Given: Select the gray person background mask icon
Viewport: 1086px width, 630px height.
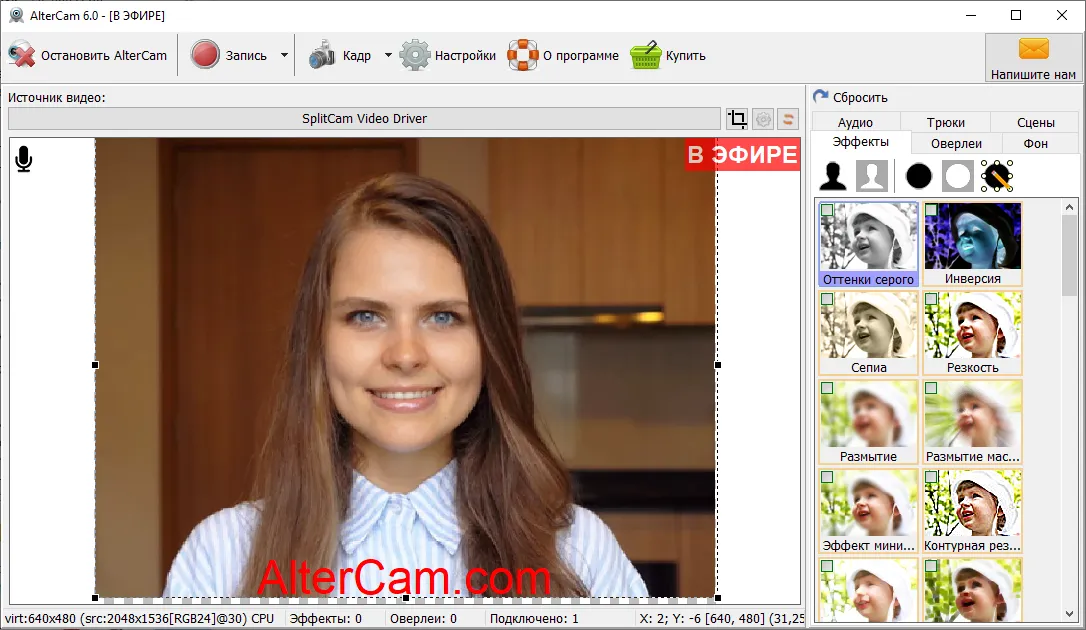Looking at the screenshot, I should click(871, 176).
